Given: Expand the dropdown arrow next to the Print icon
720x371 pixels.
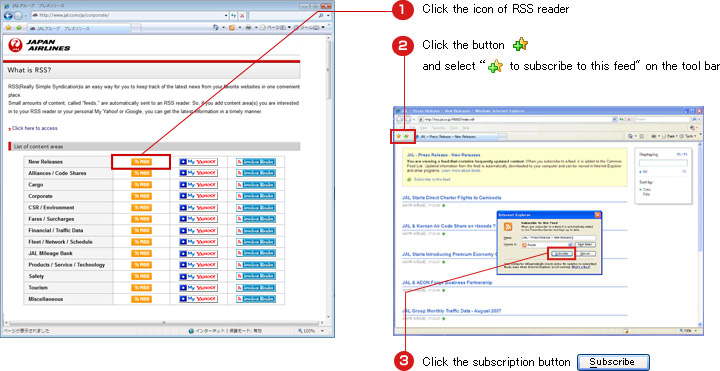Looking at the screenshot, I should point(256,28).
